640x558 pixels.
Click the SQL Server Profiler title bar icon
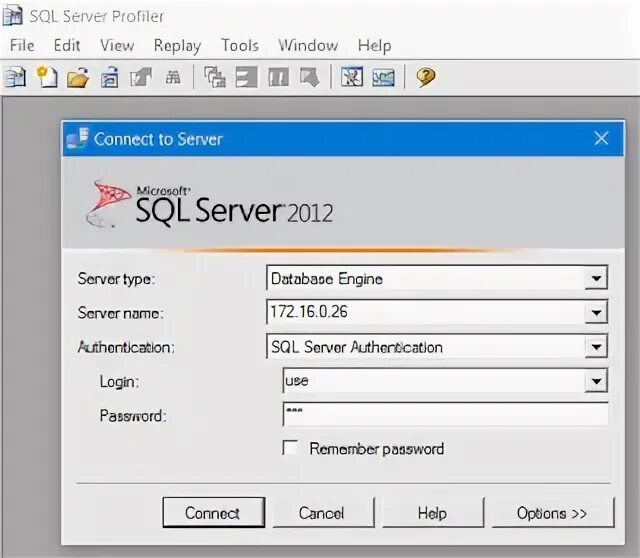click(13, 16)
